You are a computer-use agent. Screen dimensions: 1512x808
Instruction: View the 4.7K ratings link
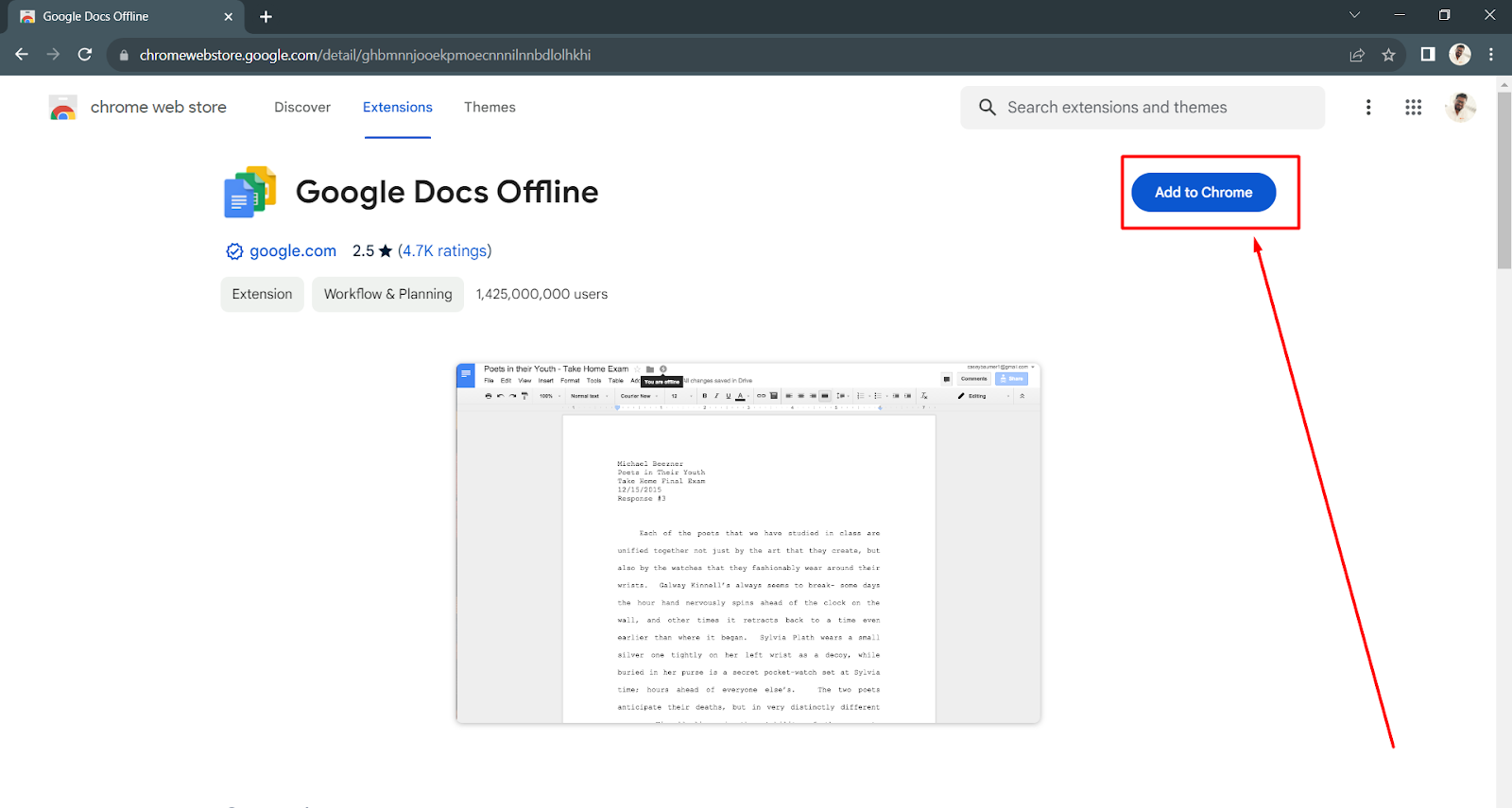pyautogui.click(x=444, y=251)
